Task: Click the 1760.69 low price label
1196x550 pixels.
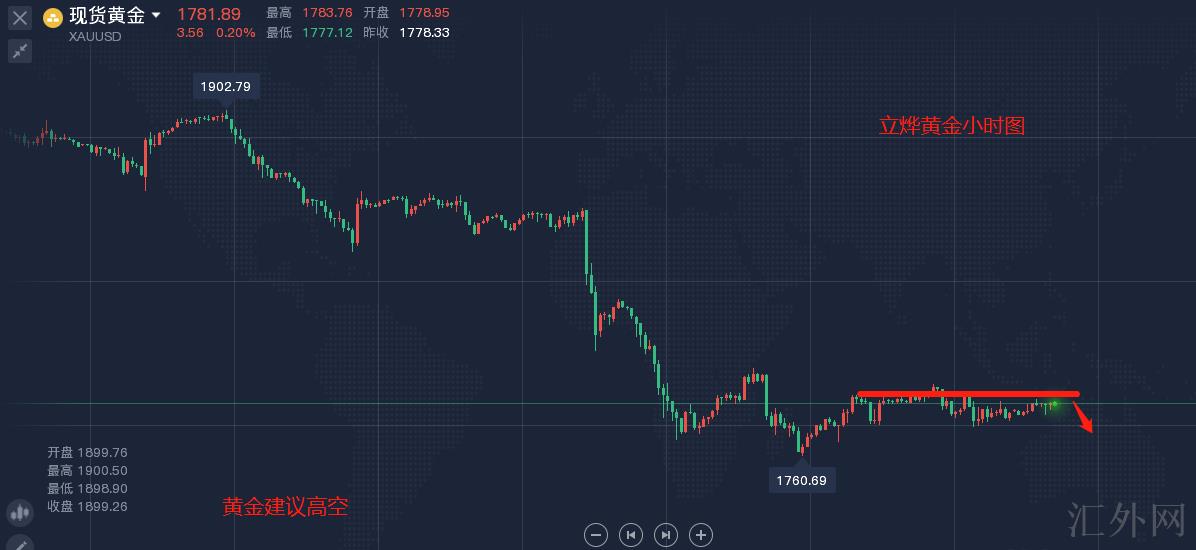Action: tap(801, 481)
